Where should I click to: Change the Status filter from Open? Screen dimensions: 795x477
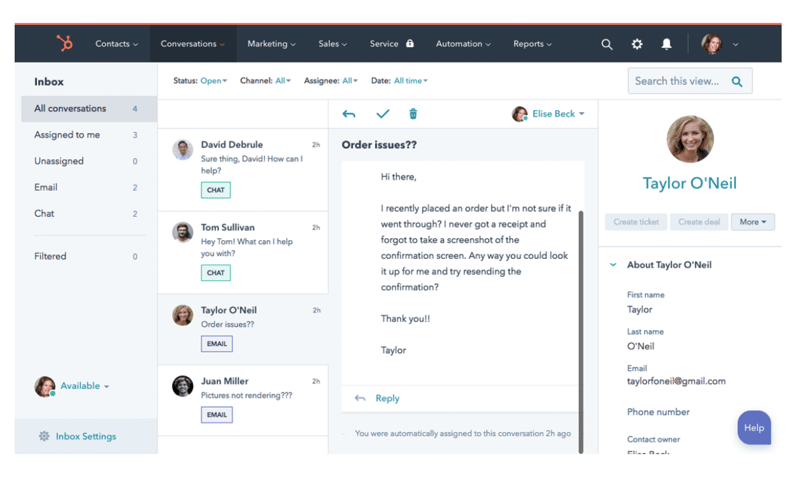[213, 81]
